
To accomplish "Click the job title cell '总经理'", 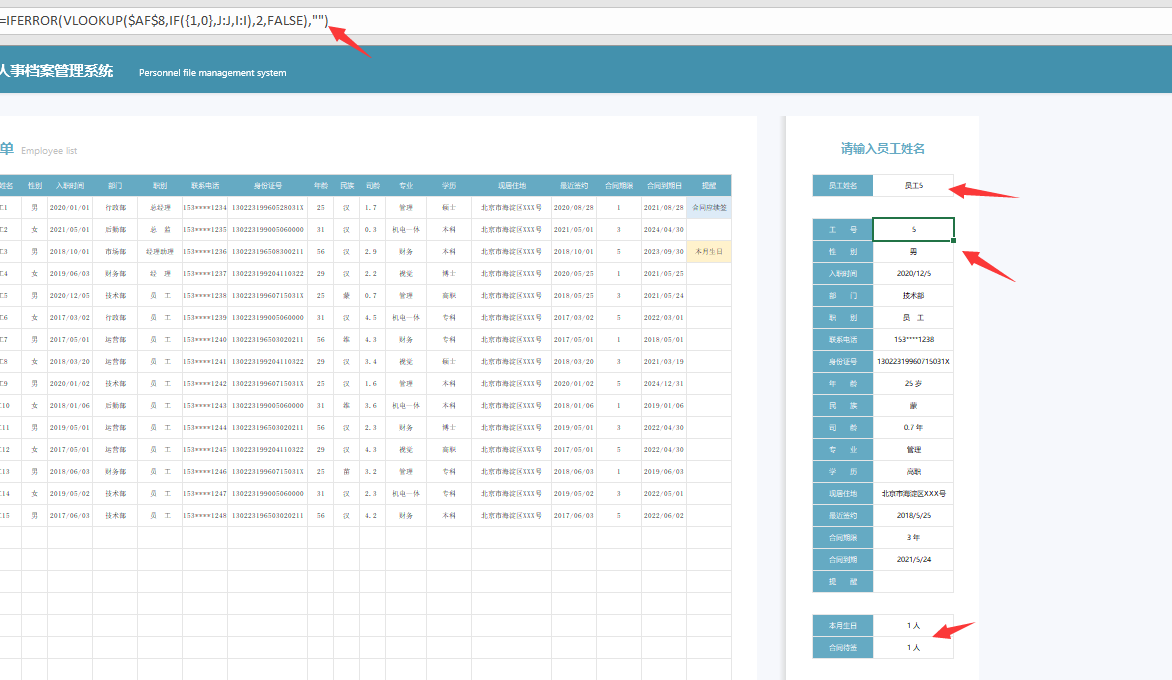I will coord(160,208).
